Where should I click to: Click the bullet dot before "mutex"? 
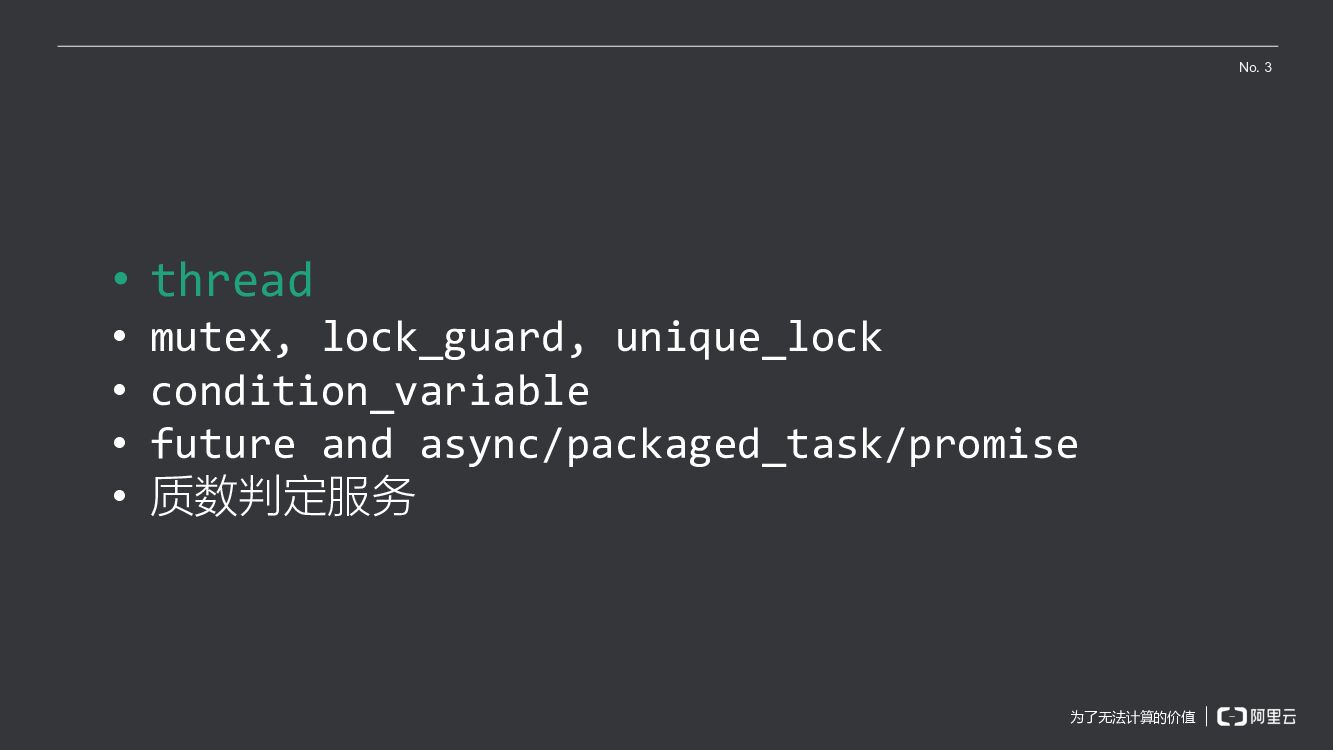[121, 337]
